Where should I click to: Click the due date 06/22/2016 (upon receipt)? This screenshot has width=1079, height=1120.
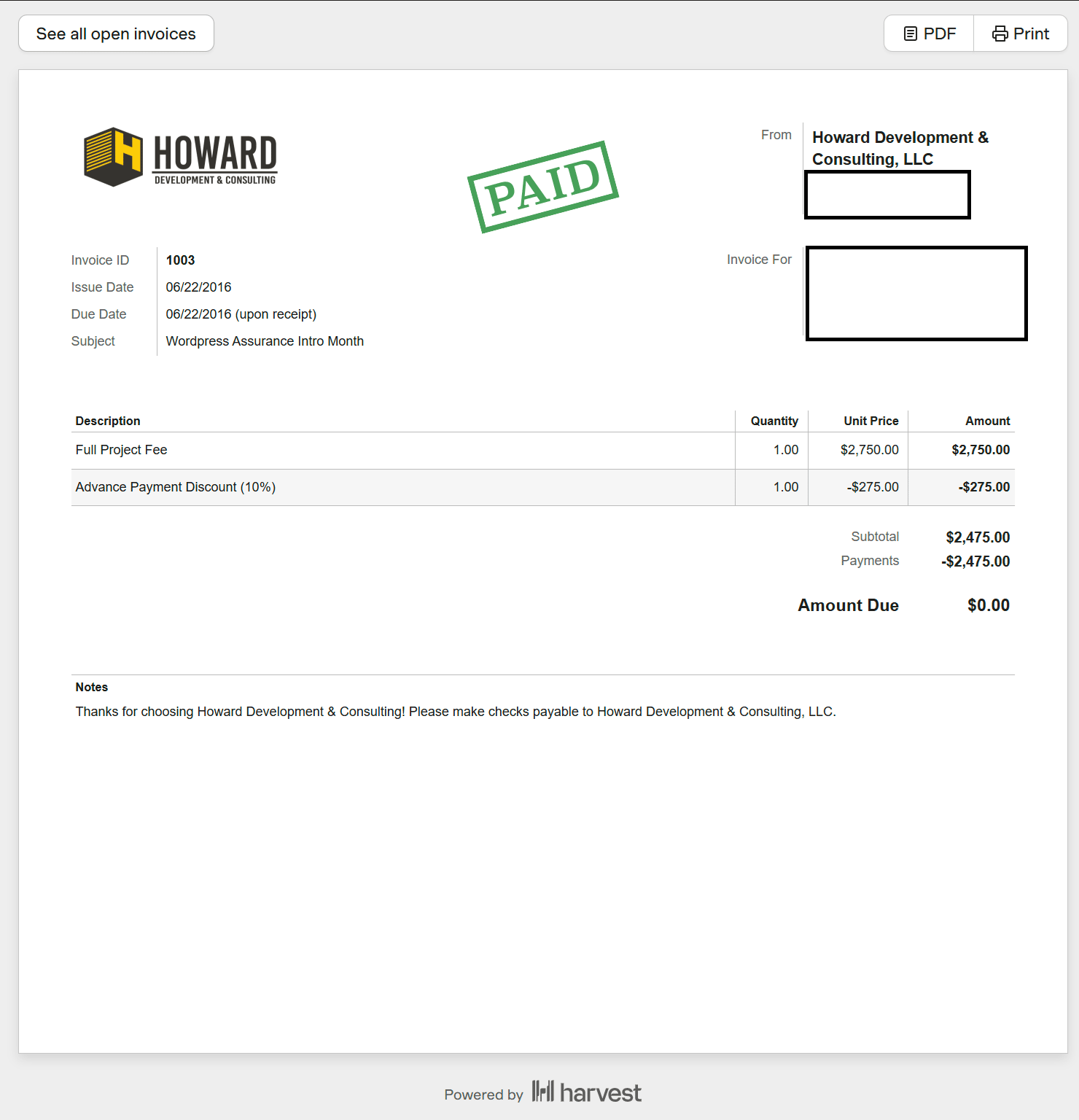click(241, 314)
